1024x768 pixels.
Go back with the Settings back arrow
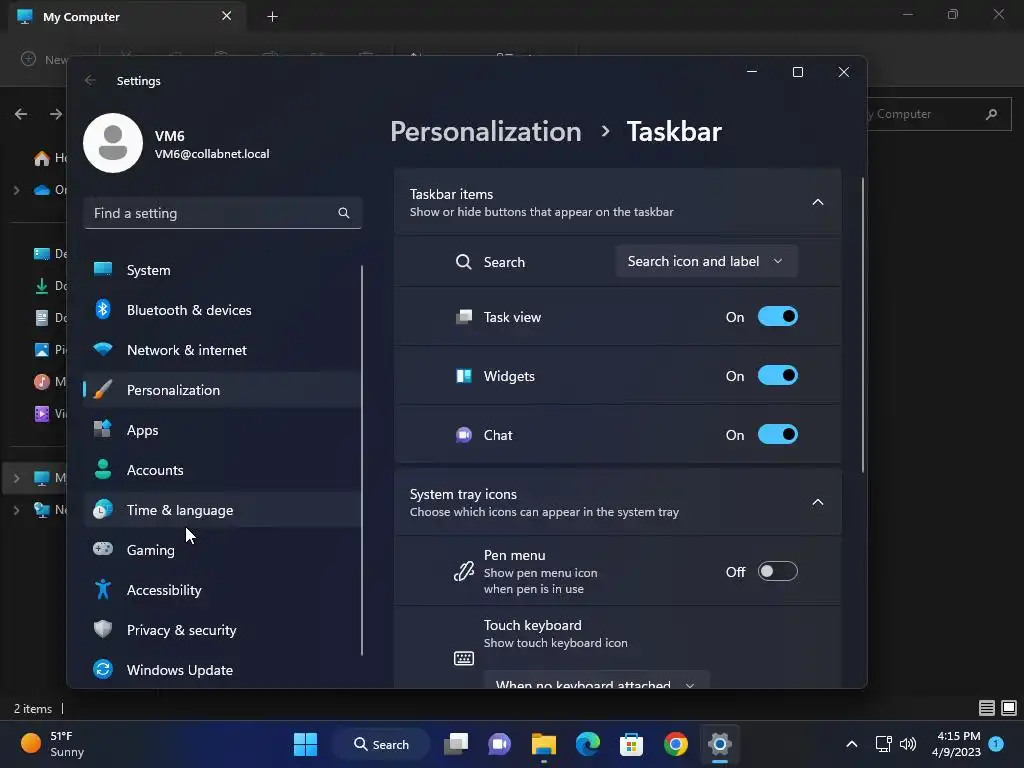click(90, 80)
